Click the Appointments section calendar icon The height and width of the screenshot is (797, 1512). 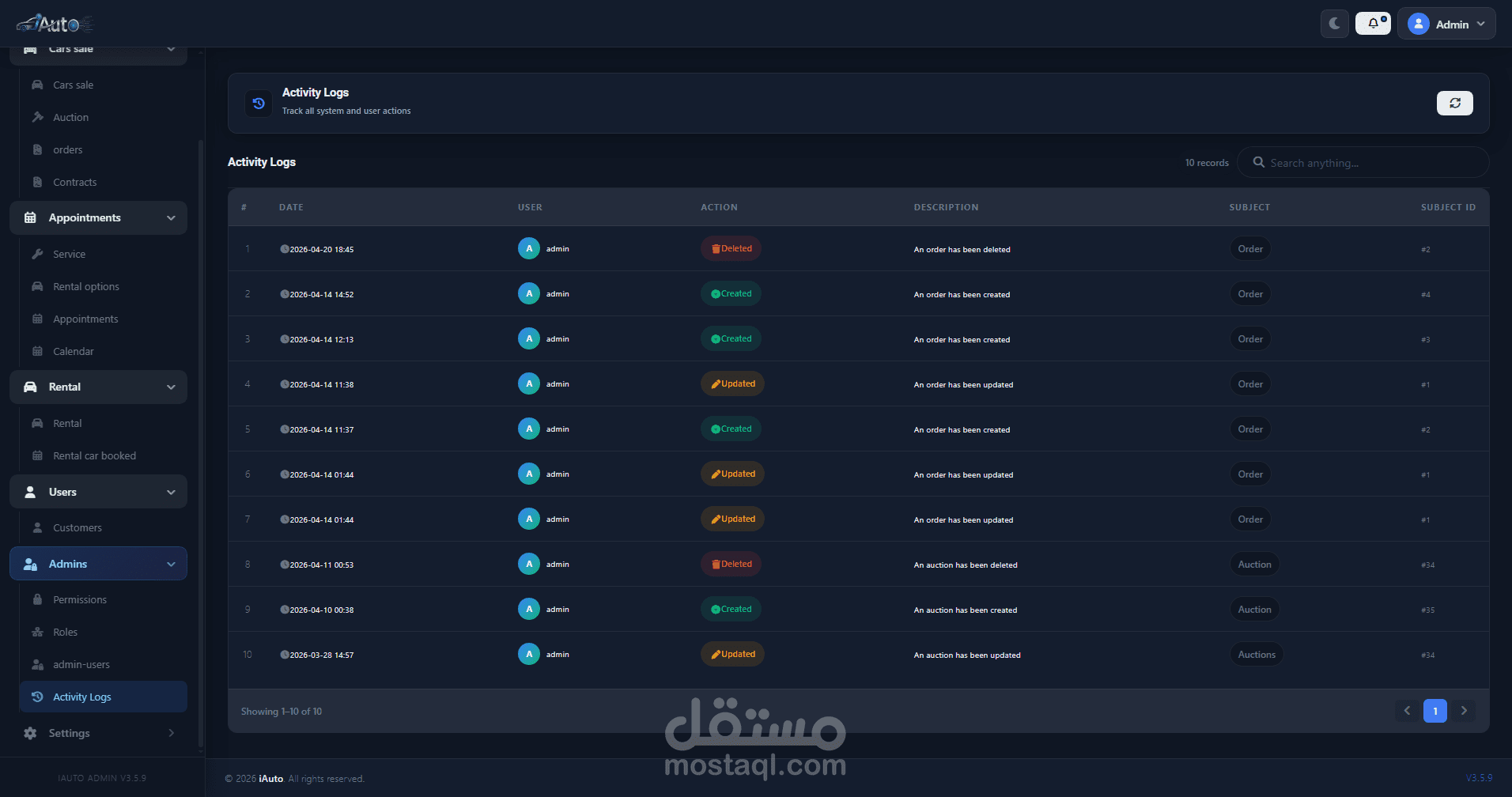click(x=30, y=217)
